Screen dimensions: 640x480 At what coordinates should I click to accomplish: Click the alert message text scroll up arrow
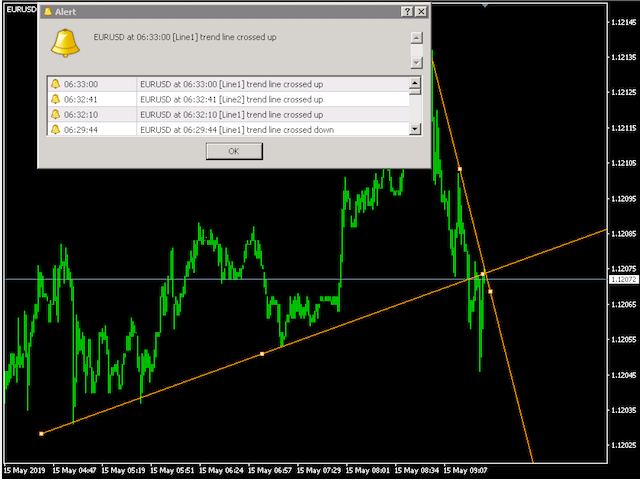[416, 38]
